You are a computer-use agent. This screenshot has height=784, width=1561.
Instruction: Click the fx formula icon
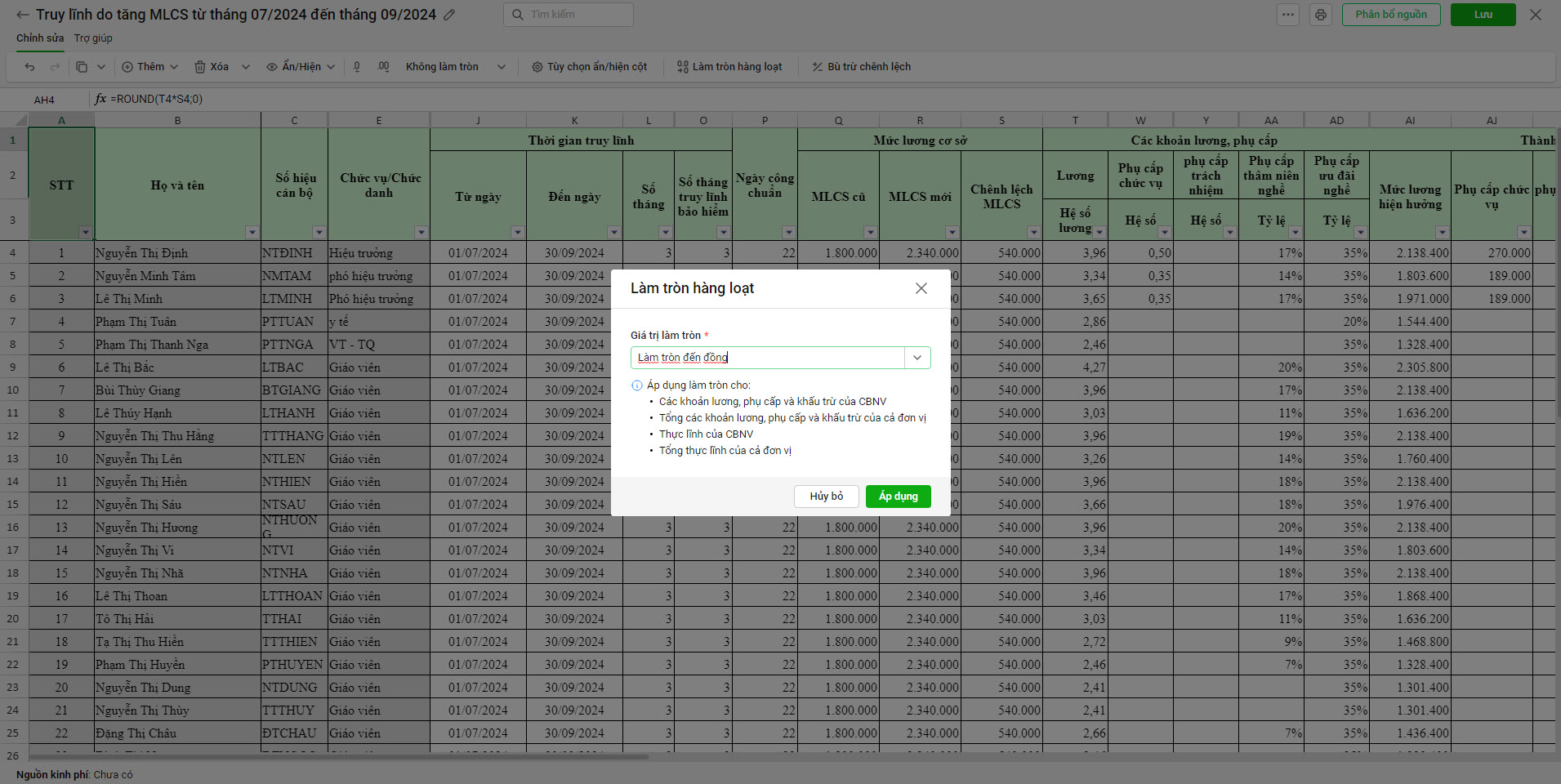pyautogui.click(x=100, y=99)
